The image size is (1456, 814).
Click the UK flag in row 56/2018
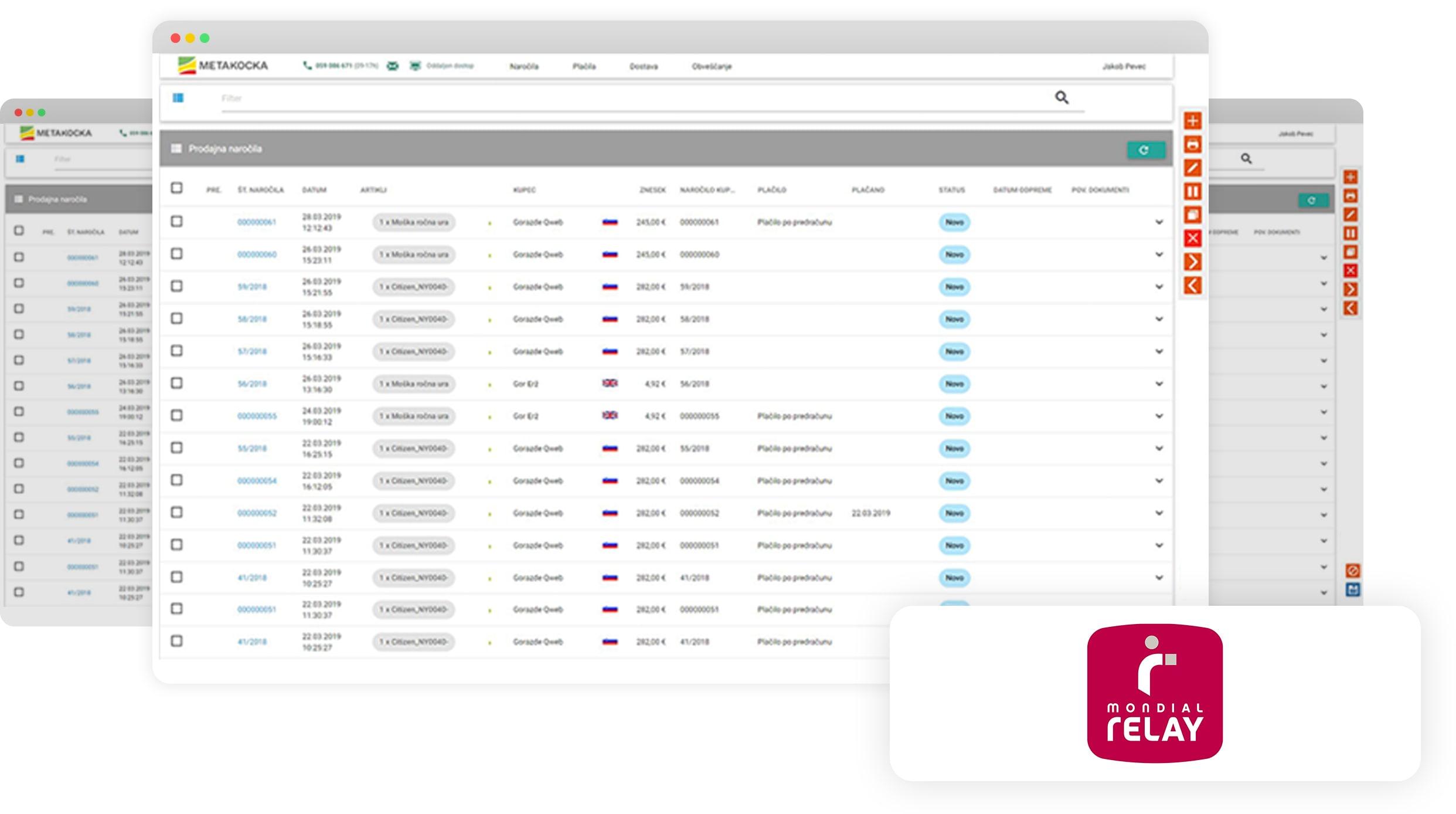[610, 383]
